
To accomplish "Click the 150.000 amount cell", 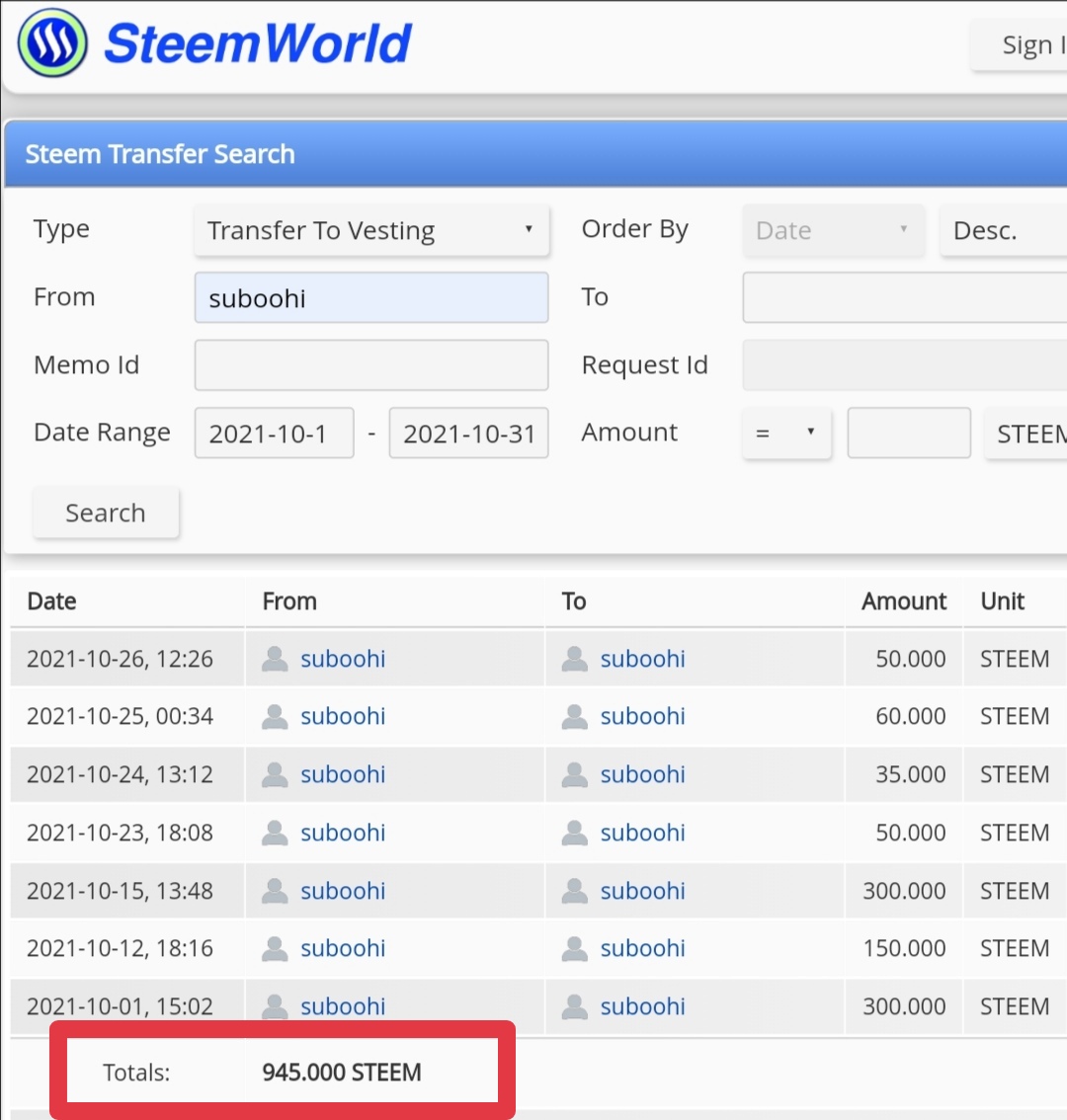I will point(904,948).
